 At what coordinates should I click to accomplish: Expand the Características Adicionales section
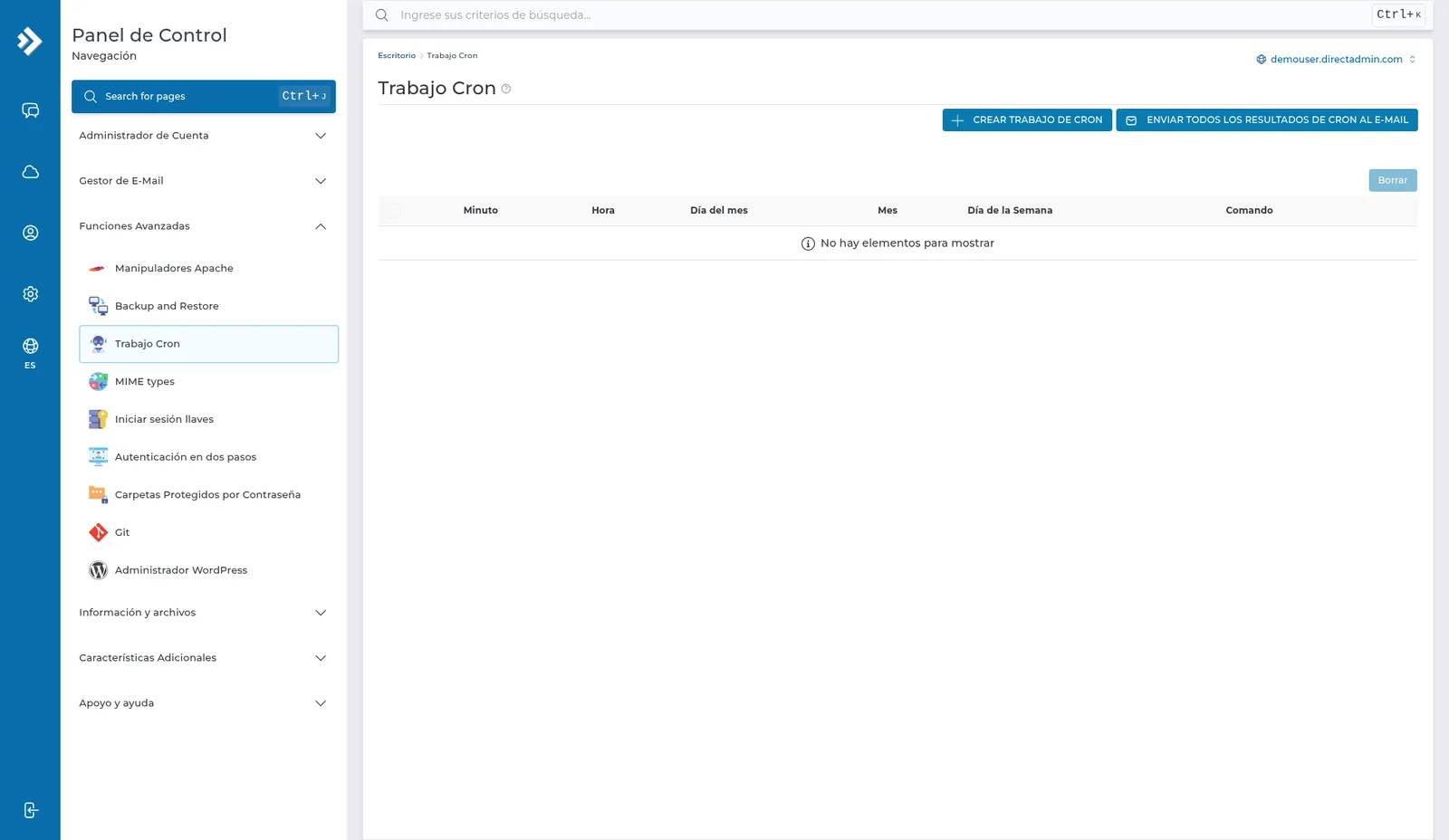(204, 658)
